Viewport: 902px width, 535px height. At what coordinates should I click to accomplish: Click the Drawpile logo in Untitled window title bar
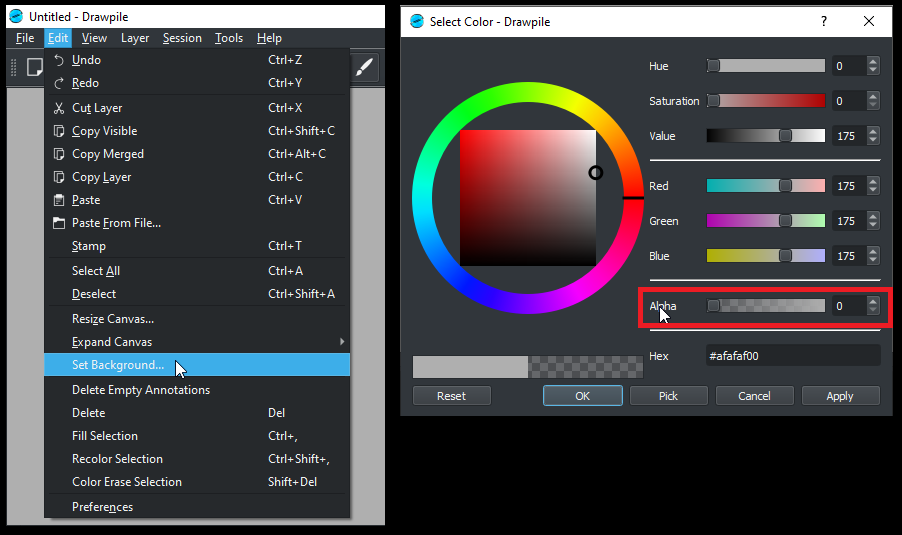click(x=16, y=16)
